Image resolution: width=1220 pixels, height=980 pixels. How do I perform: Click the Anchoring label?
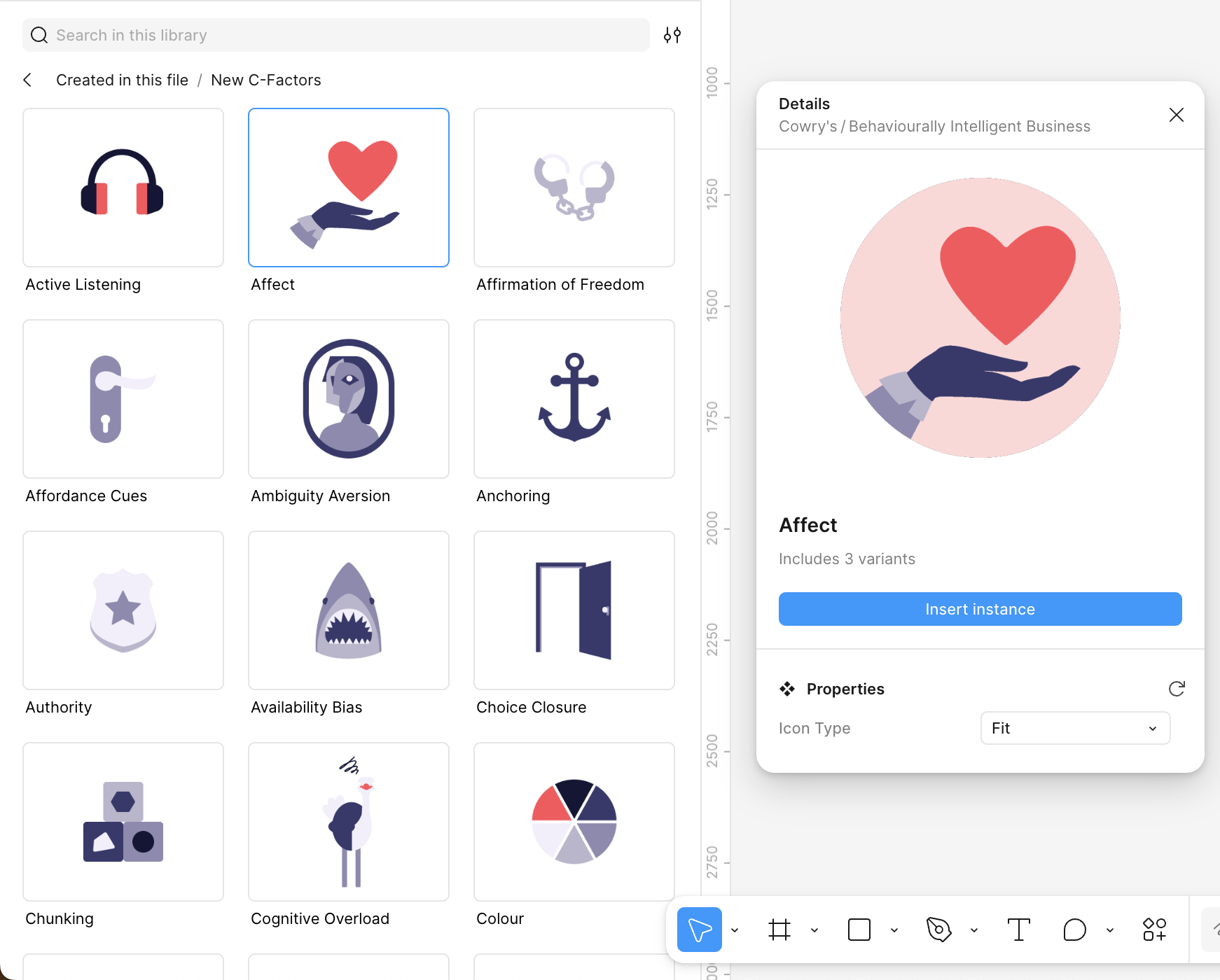(x=513, y=496)
